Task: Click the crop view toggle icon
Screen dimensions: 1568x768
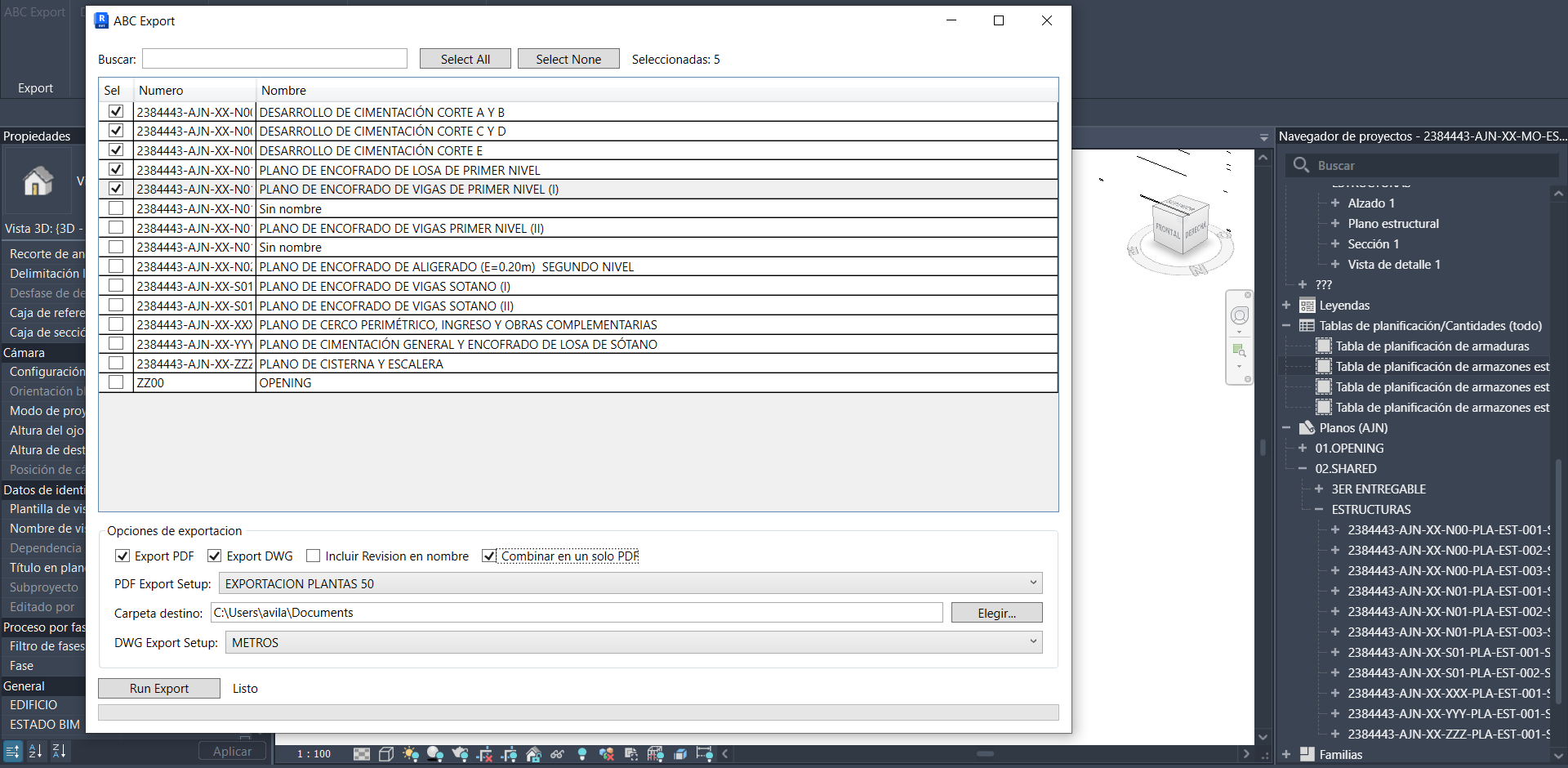Action: pos(484,753)
